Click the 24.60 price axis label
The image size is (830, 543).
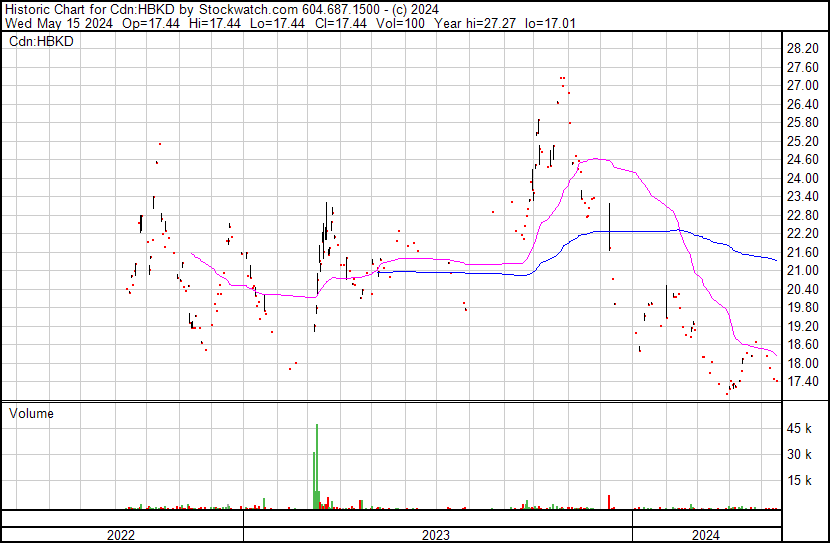803,160
